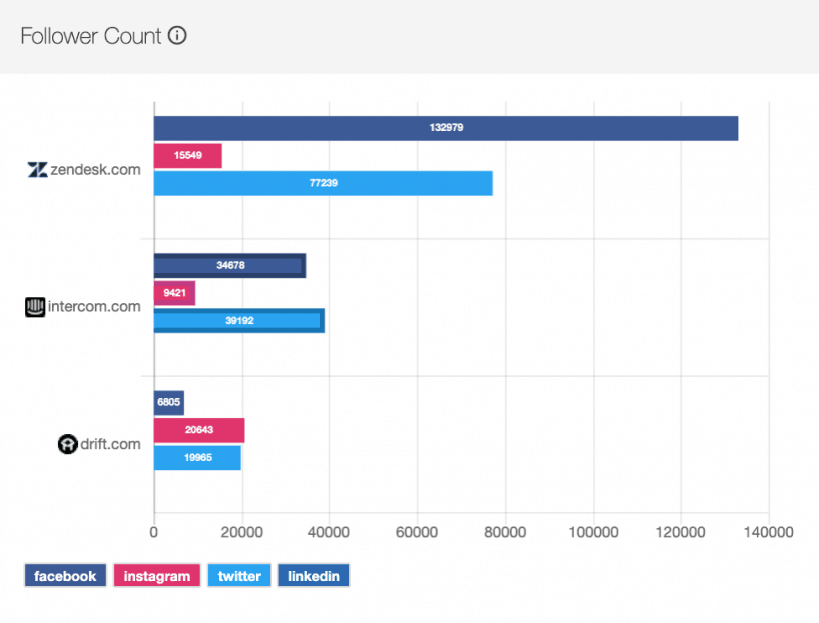Click the Zendesk logo icon
The image size is (819, 623).
[x=38, y=170]
